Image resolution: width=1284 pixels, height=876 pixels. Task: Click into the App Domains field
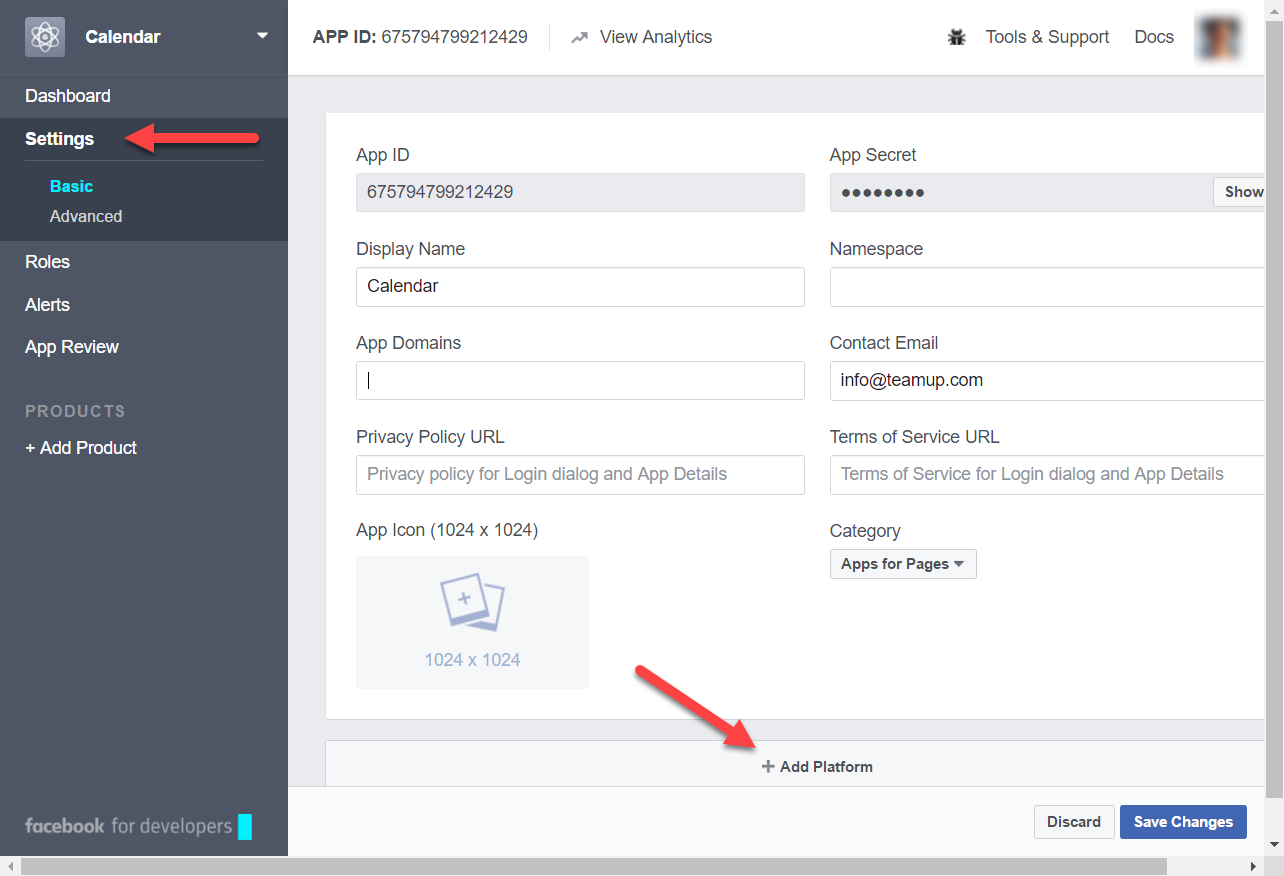(580, 380)
